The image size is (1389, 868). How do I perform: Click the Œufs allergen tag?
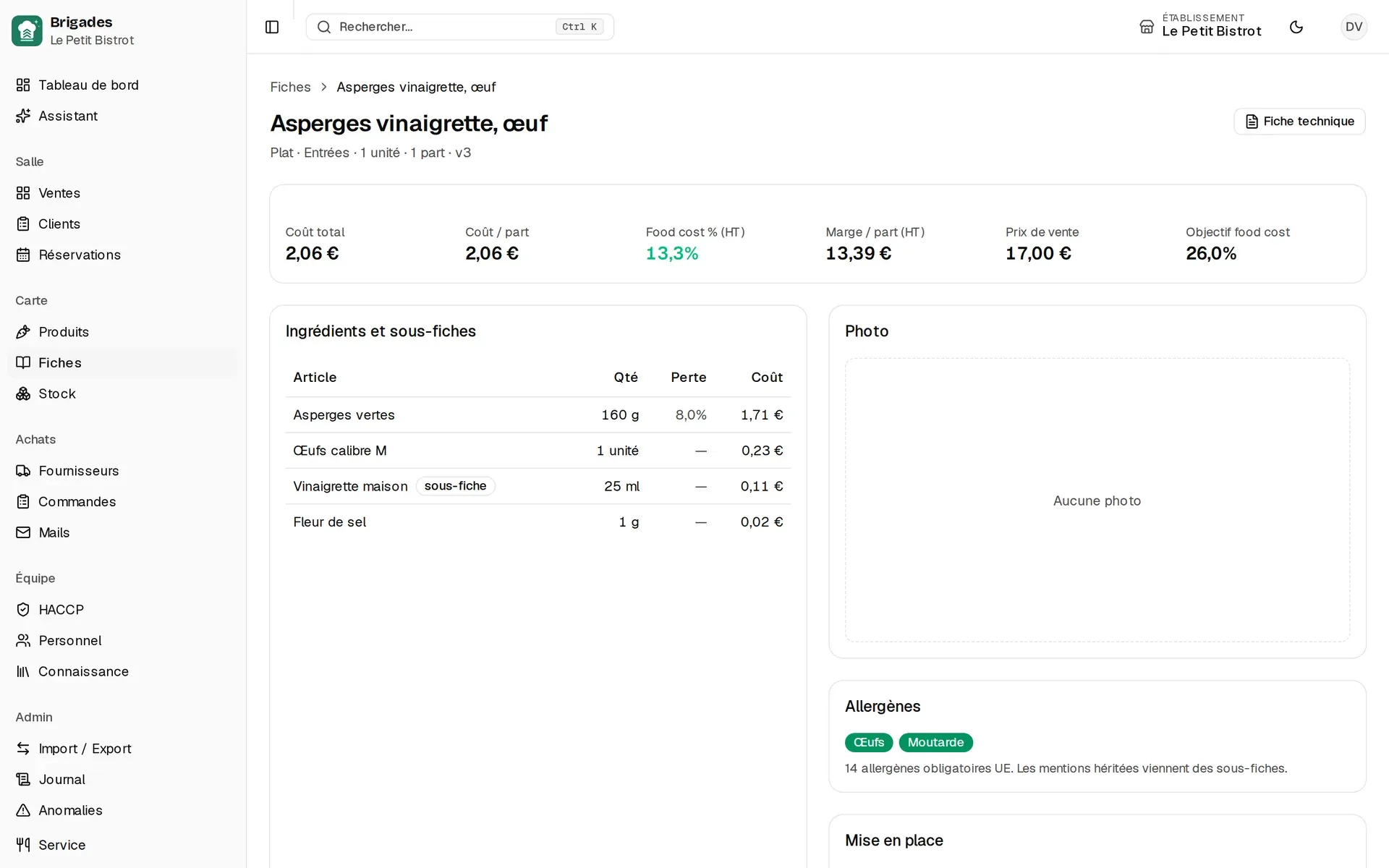click(x=868, y=743)
